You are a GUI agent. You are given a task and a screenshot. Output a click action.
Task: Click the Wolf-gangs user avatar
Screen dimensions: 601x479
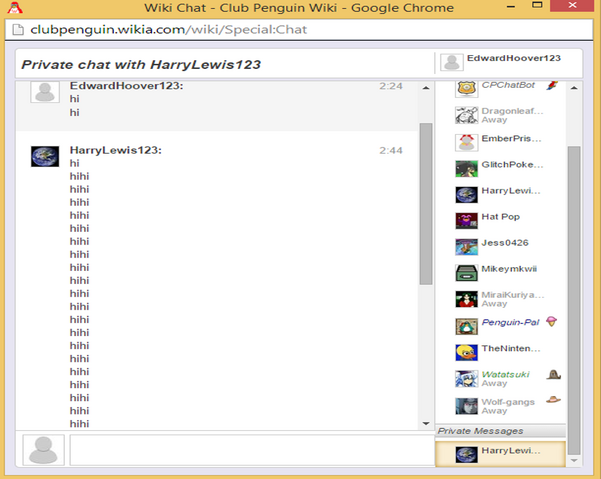pyautogui.click(x=466, y=406)
